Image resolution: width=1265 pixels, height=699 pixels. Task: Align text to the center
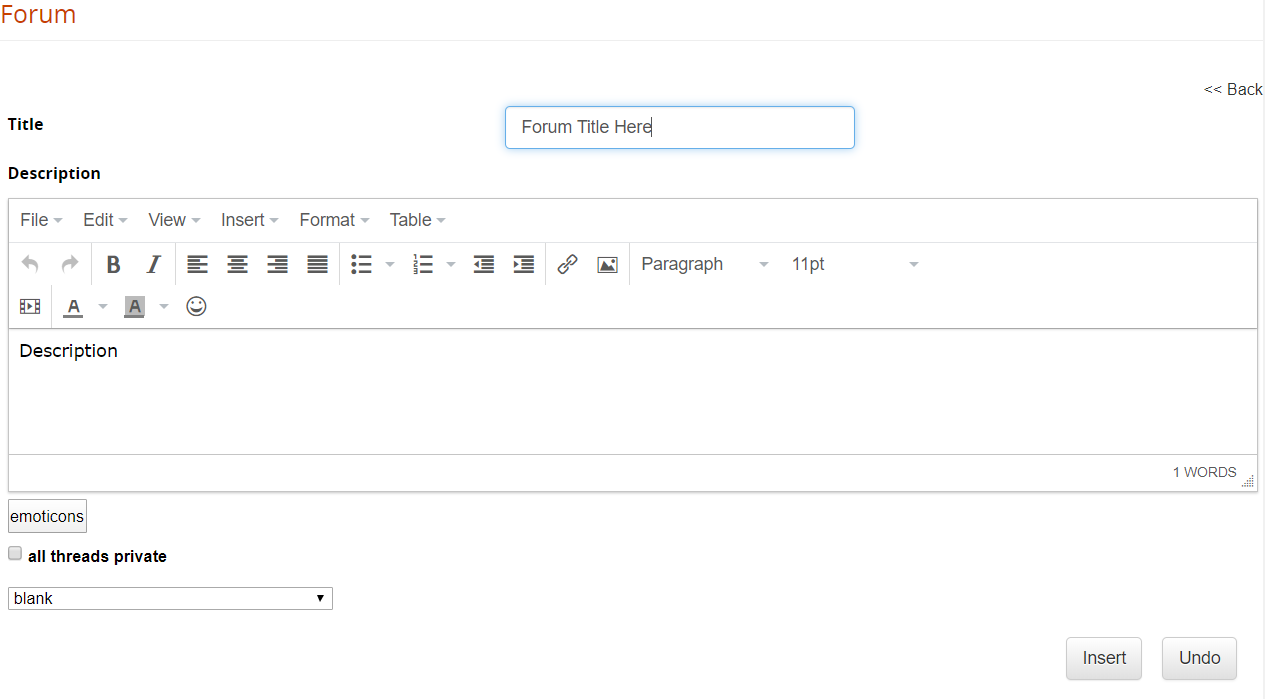(x=237, y=264)
